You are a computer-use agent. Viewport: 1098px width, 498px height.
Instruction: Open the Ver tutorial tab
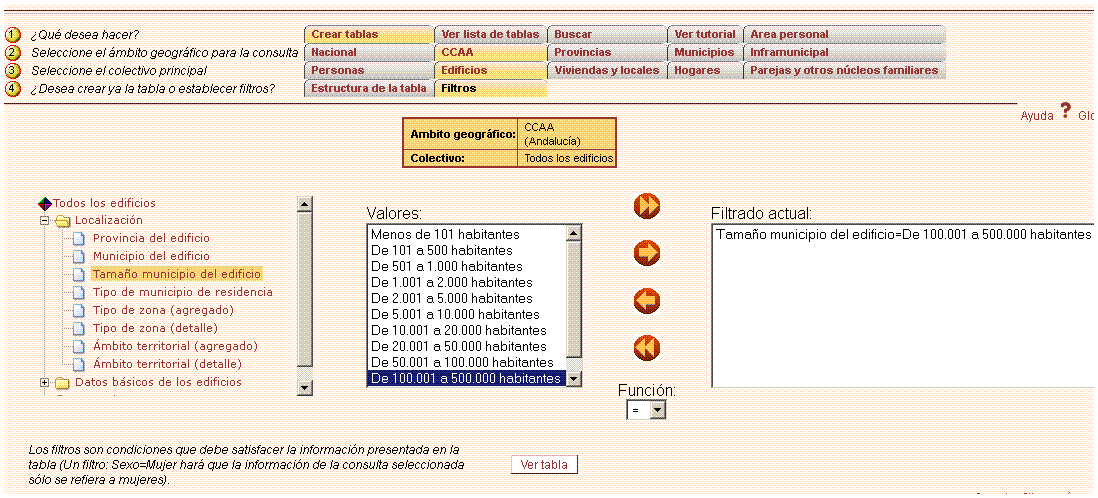pyautogui.click(x=705, y=34)
